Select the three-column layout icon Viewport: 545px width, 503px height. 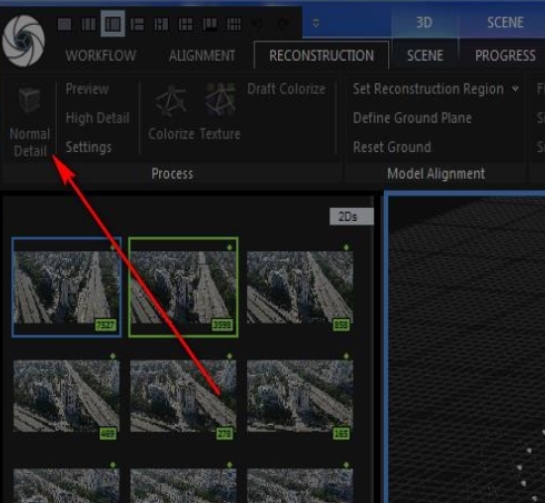[x=89, y=24]
